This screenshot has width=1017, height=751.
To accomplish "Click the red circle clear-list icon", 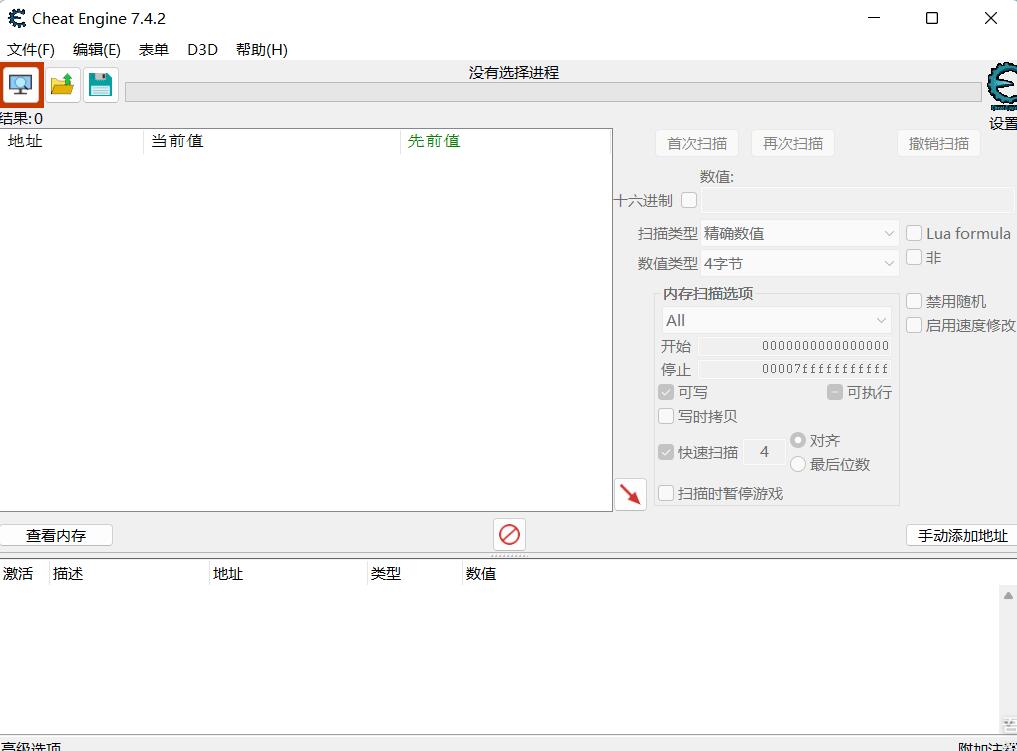I will 509,534.
